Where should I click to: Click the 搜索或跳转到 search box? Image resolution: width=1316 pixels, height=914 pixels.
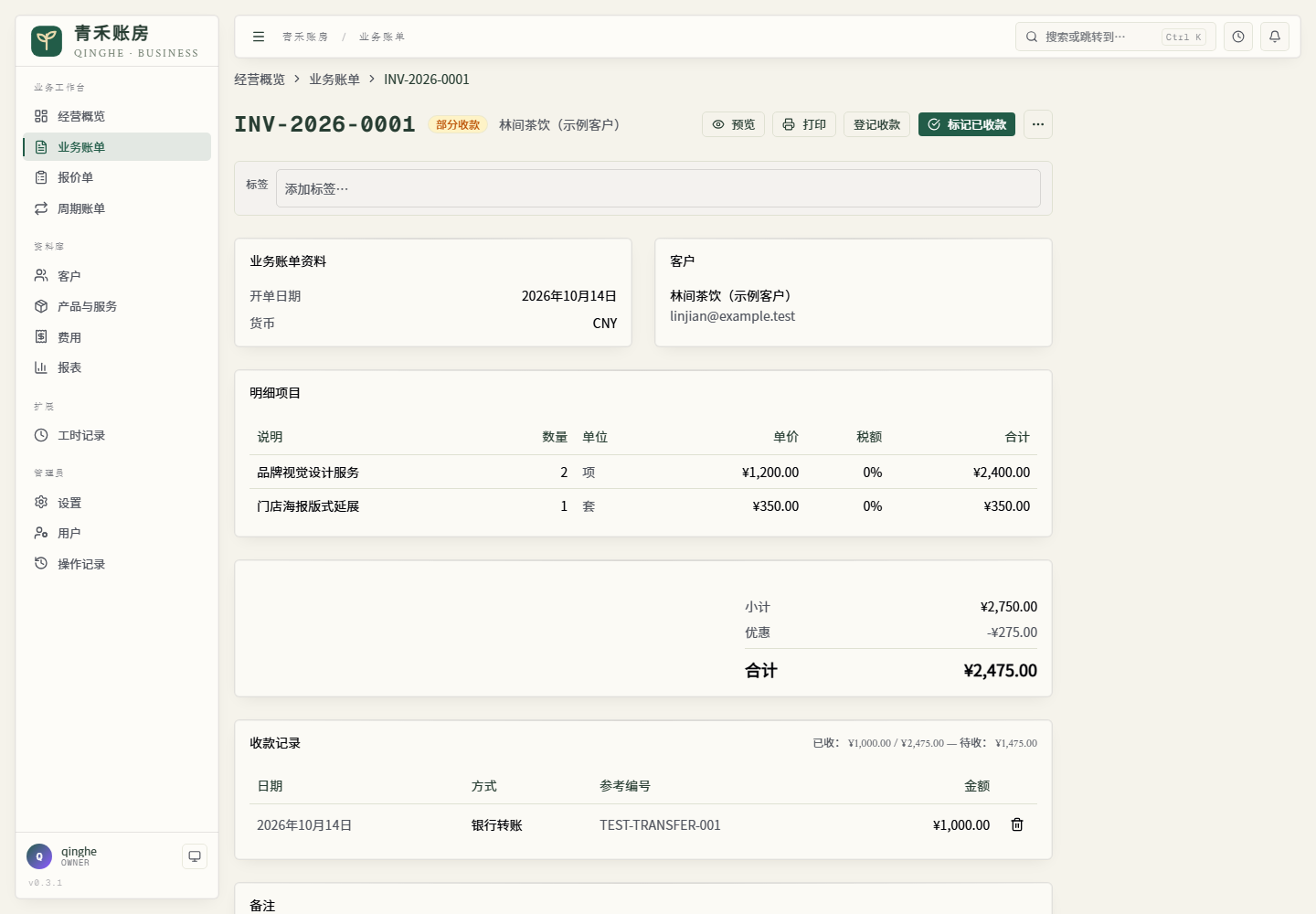click(1116, 37)
